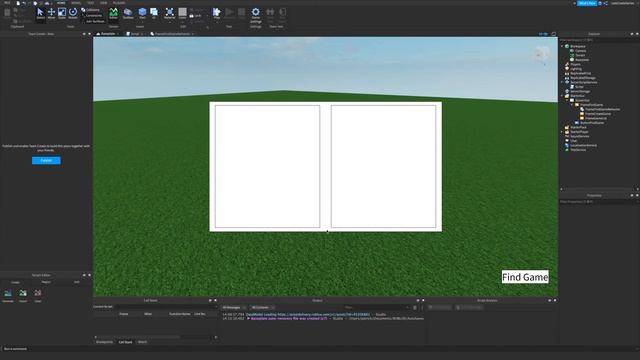Open the UI insert tool
This screenshot has width=640, height=360.
(x=154, y=13)
